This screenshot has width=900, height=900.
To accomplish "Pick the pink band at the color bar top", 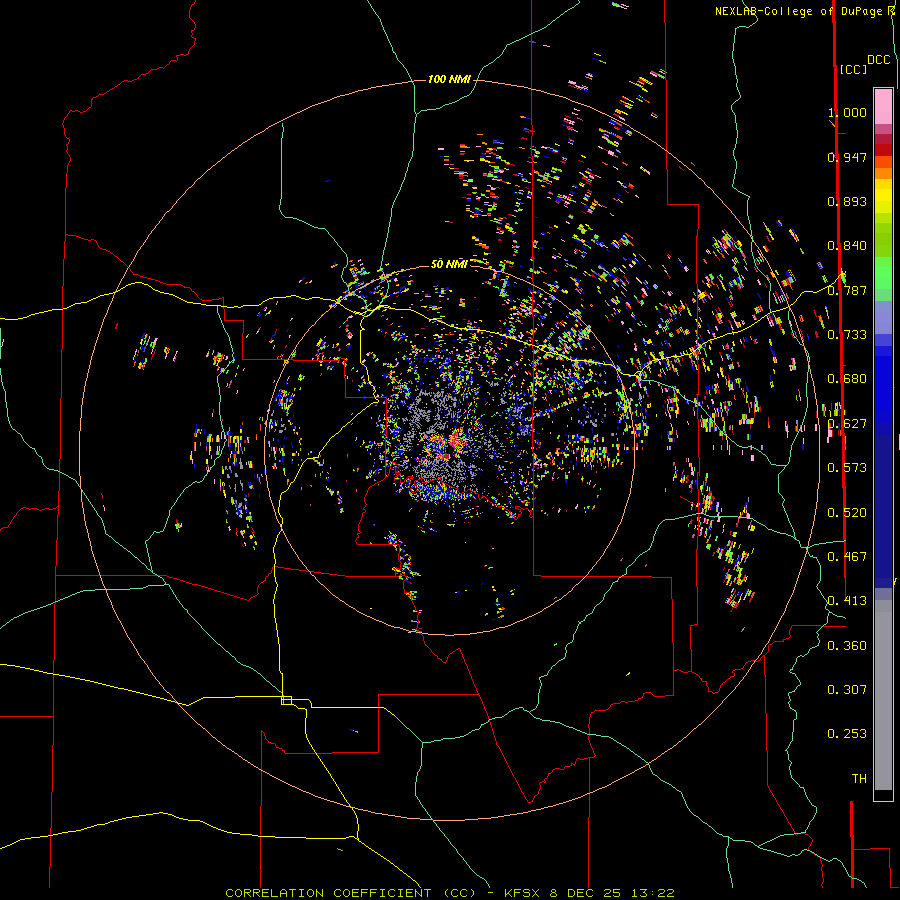I will (x=883, y=106).
